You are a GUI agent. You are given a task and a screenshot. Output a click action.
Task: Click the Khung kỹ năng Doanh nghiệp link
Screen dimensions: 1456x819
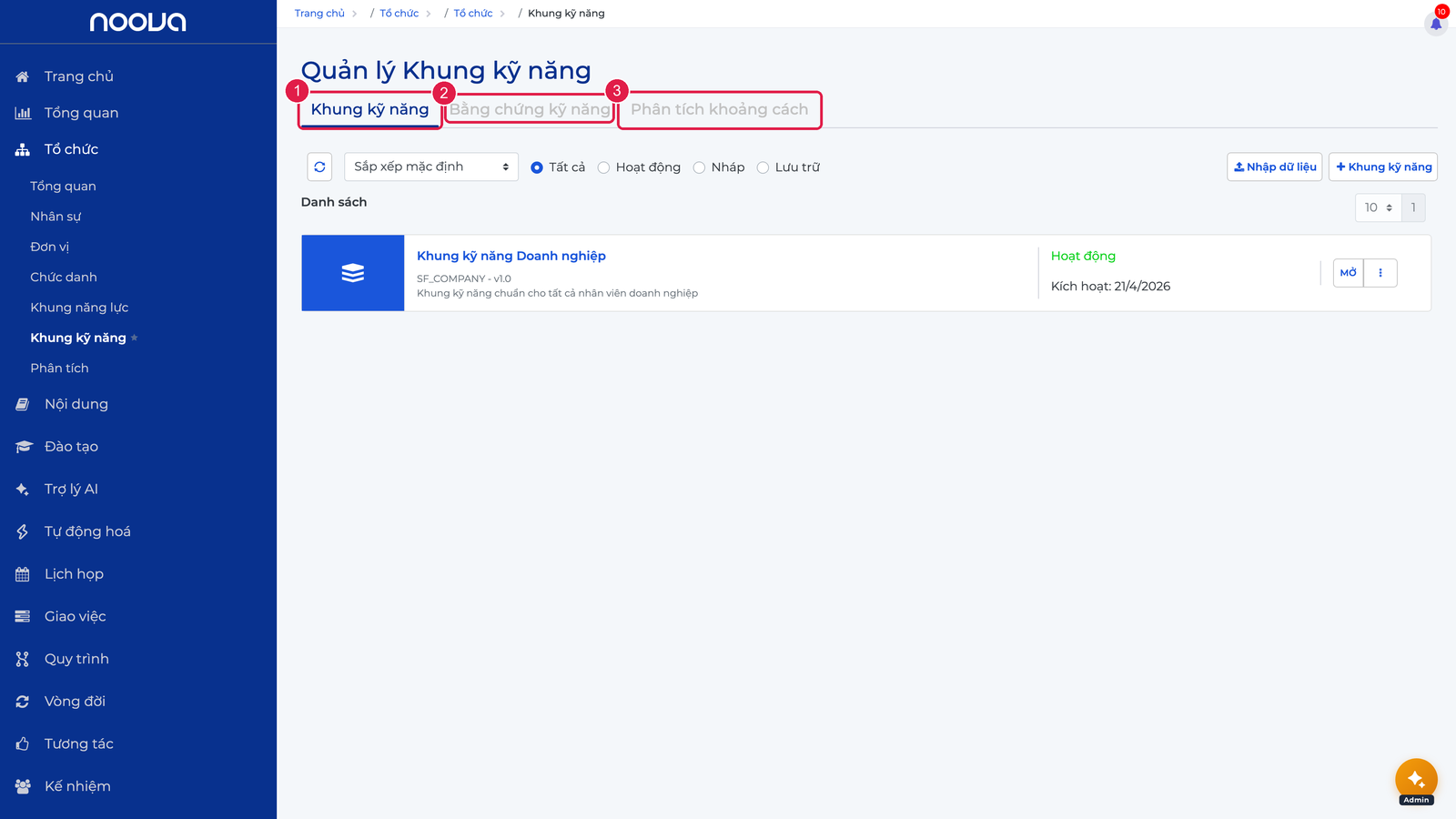coord(511,256)
